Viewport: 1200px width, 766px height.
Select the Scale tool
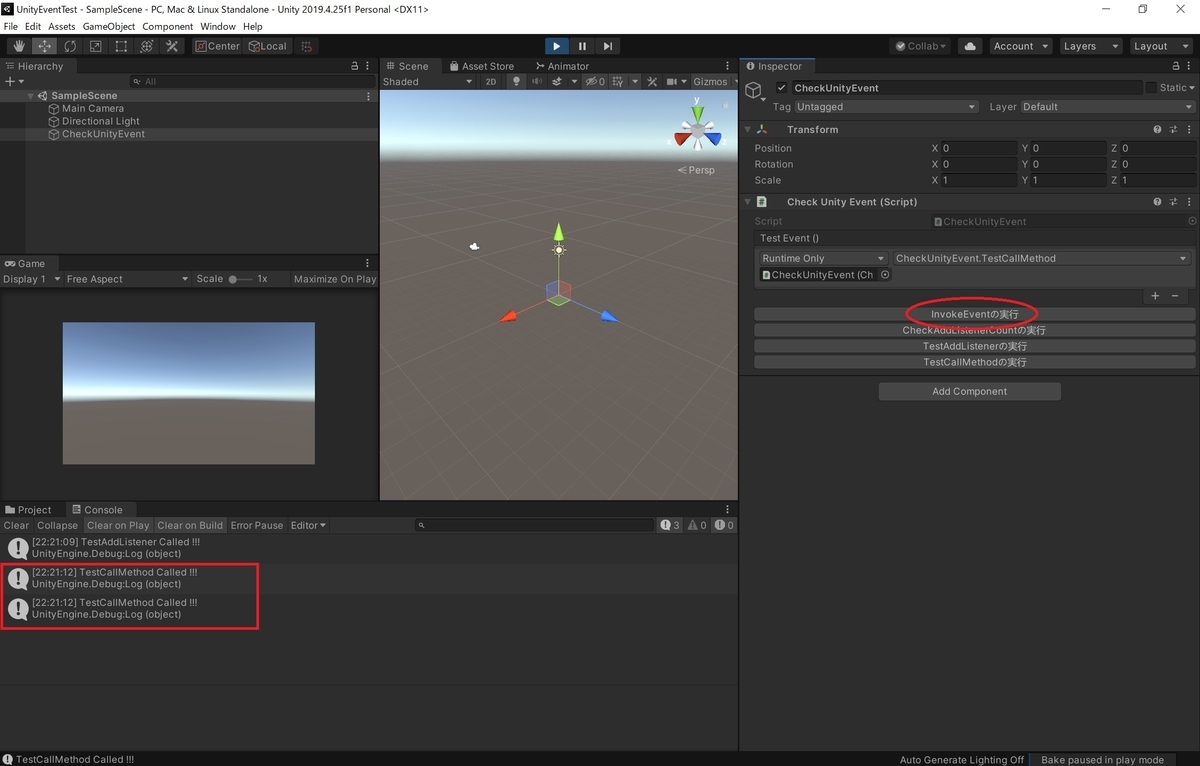[x=96, y=46]
